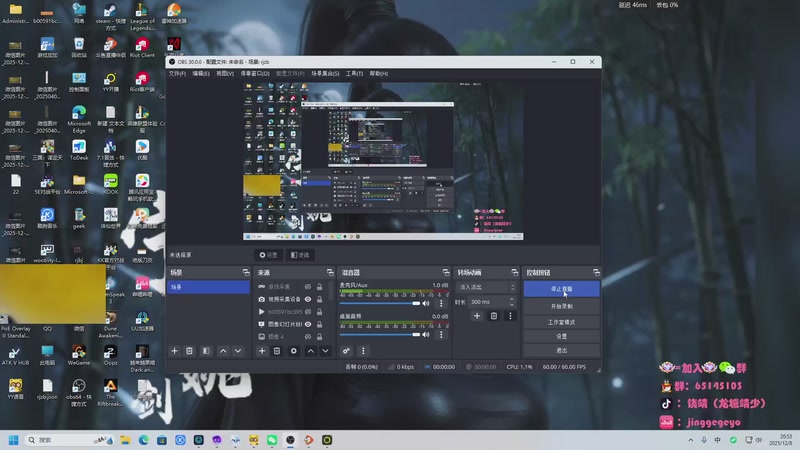This screenshot has width=800, height=450.
Task: Open mixer panel bottom three-dot menu
Action: pos(363,351)
